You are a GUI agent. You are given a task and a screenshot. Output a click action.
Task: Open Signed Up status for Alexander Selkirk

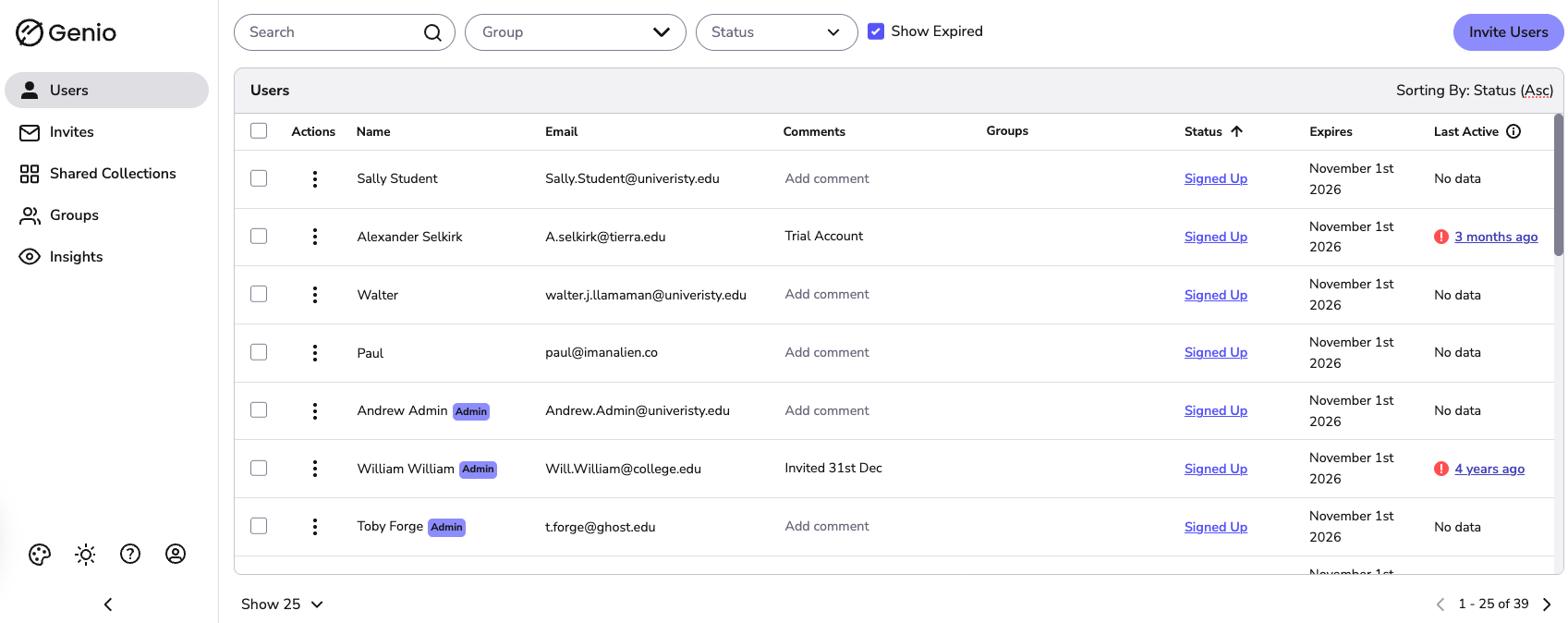pos(1216,238)
